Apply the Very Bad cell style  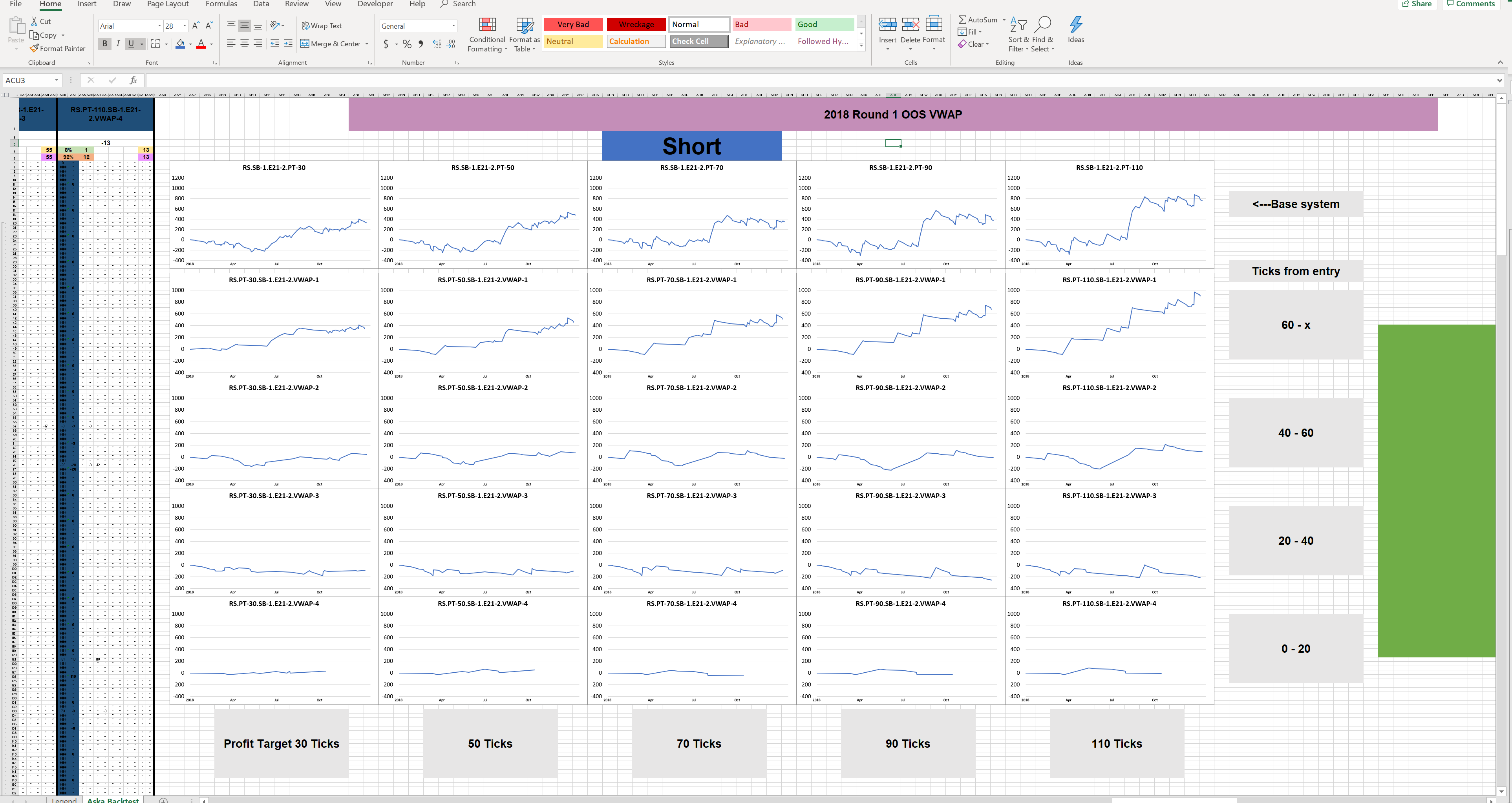tap(573, 24)
